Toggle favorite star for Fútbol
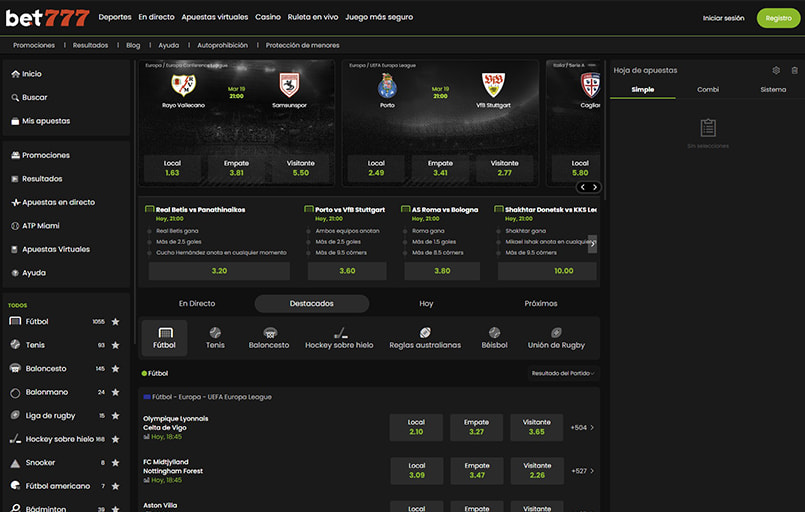This screenshot has width=805, height=512. [116, 322]
